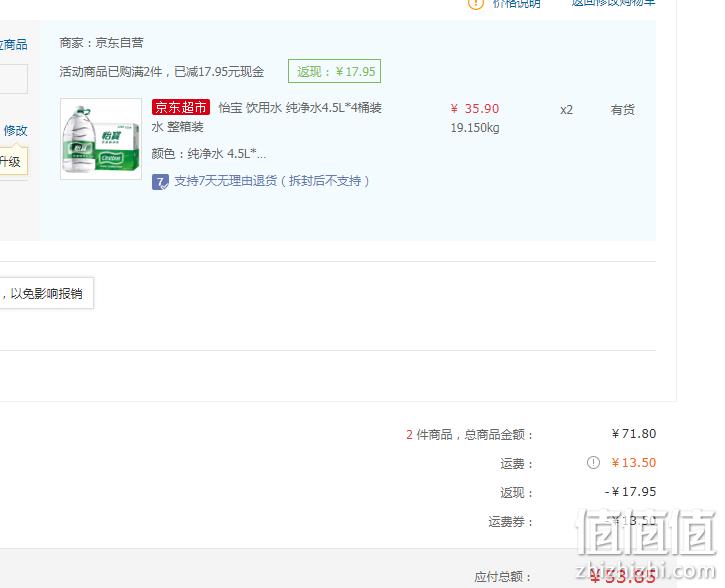Open the return to modify cart link
Viewport: 725px width, 588px height.
[x=613, y=3]
